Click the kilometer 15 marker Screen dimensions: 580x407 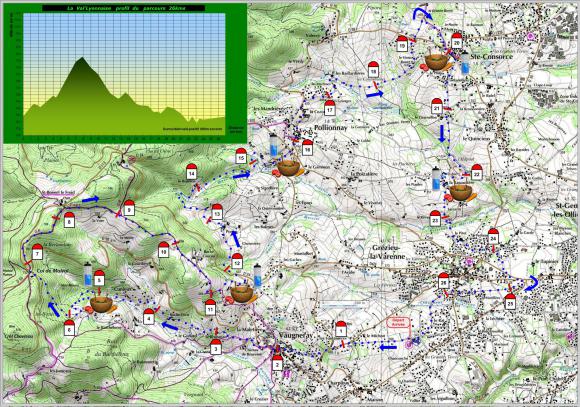coord(241,156)
